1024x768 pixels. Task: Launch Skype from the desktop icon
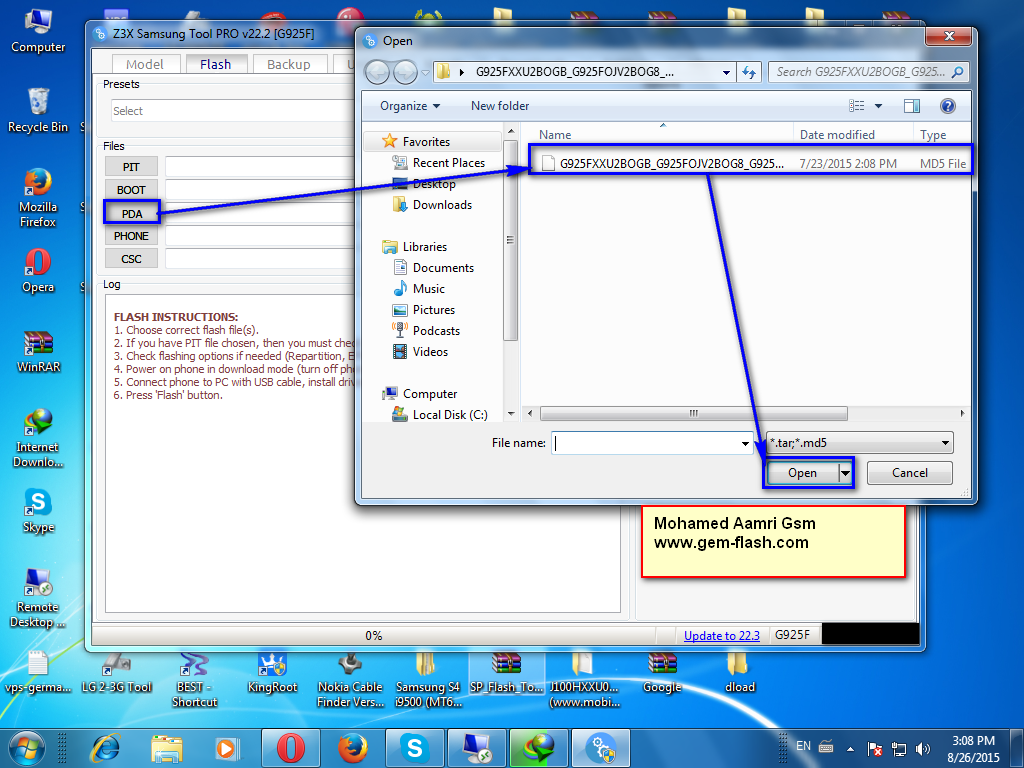[x=38, y=511]
